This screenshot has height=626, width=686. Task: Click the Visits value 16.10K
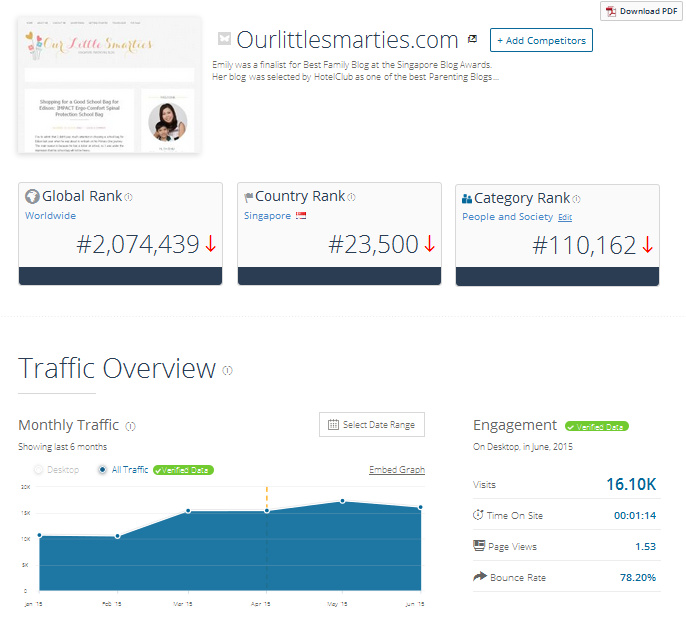(x=631, y=484)
